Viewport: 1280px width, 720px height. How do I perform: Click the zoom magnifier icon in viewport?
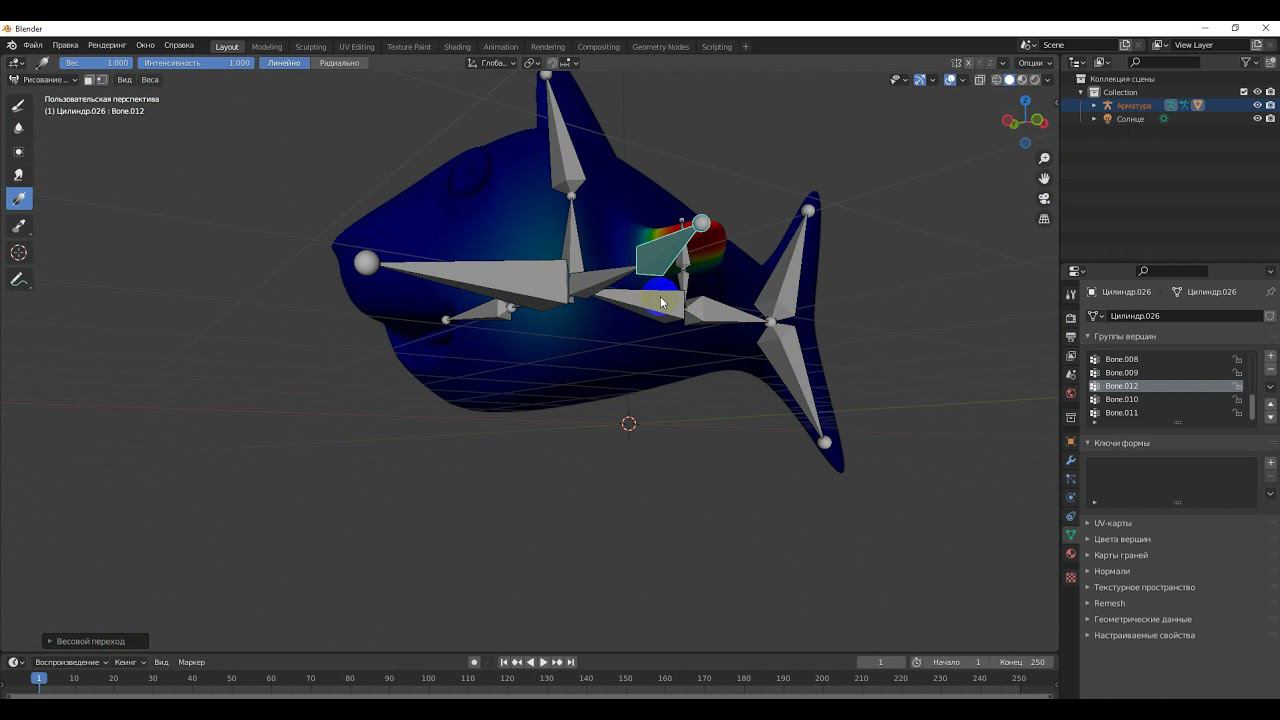pos(1044,159)
